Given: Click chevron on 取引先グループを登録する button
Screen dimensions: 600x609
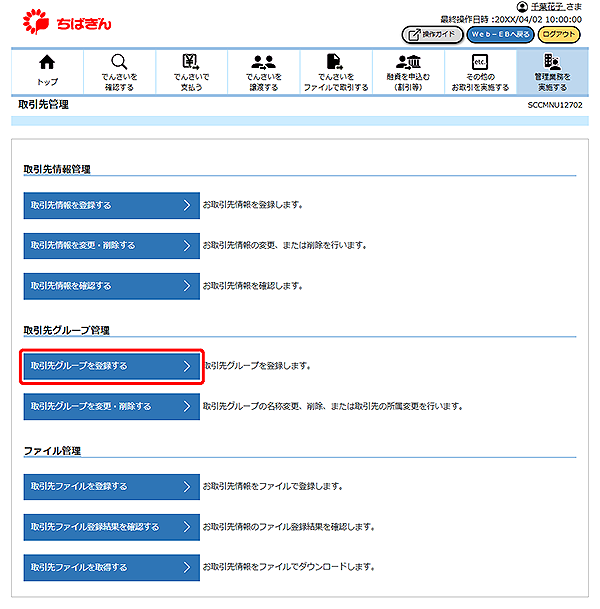Looking at the screenshot, I should click(187, 366).
